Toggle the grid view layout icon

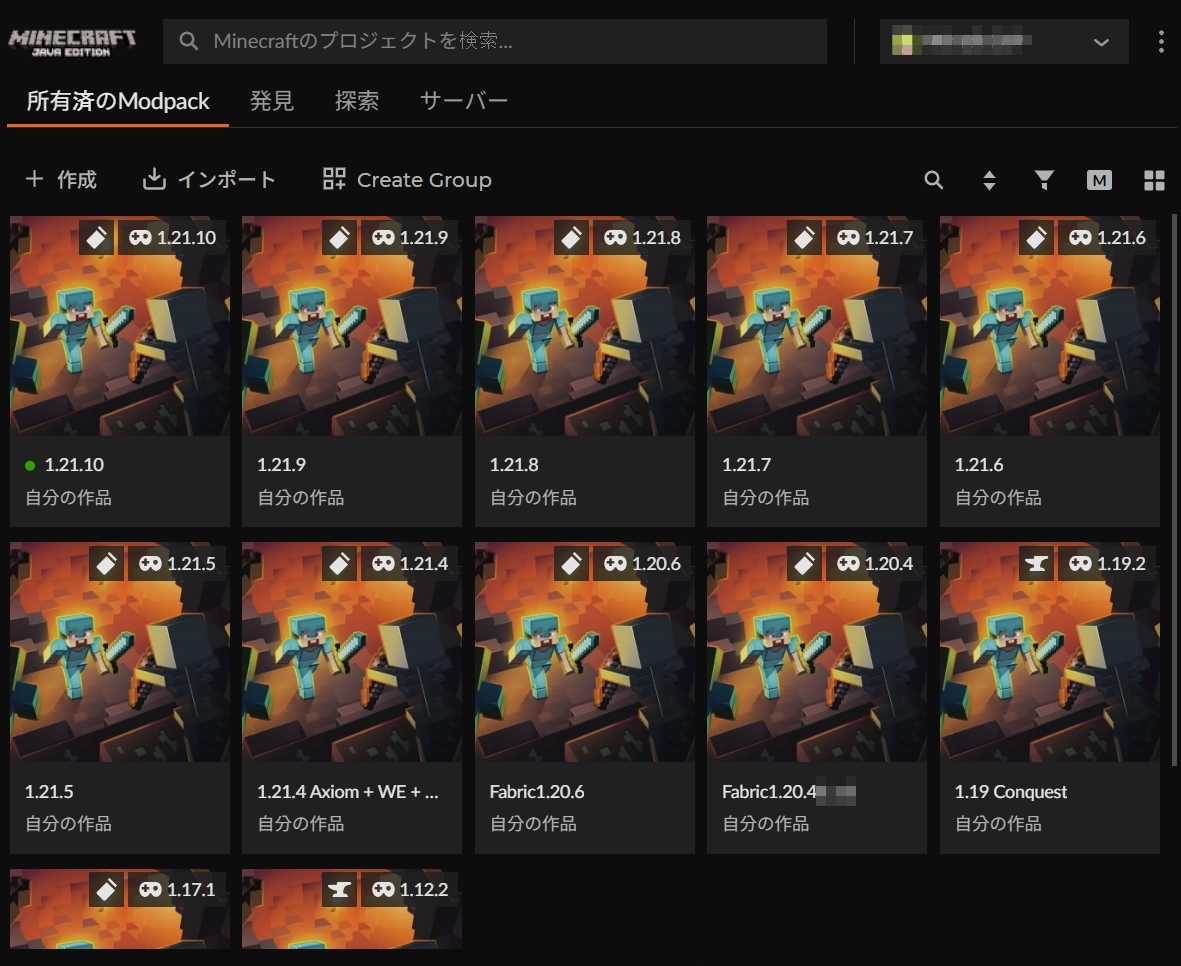pyautogui.click(x=1154, y=180)
